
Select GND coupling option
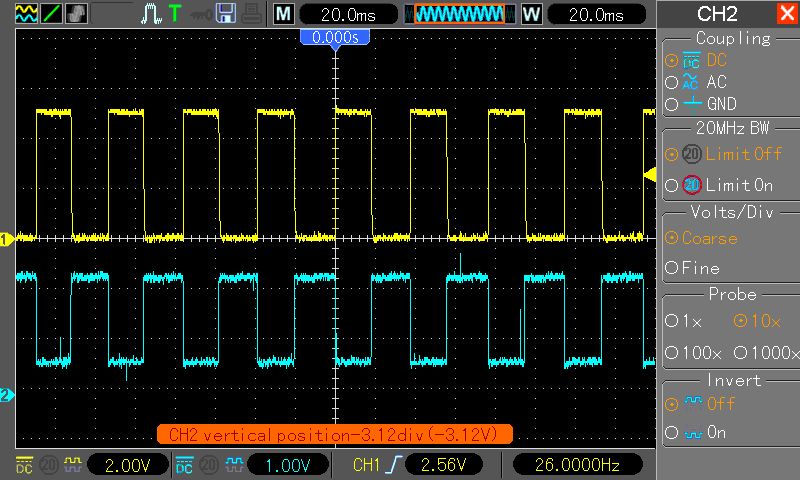[x=705, y=104]
